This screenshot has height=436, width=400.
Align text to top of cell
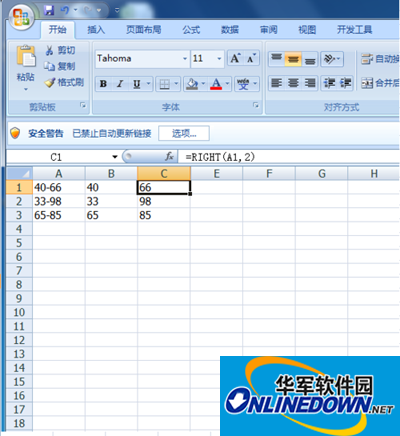[x=276, y=59]
